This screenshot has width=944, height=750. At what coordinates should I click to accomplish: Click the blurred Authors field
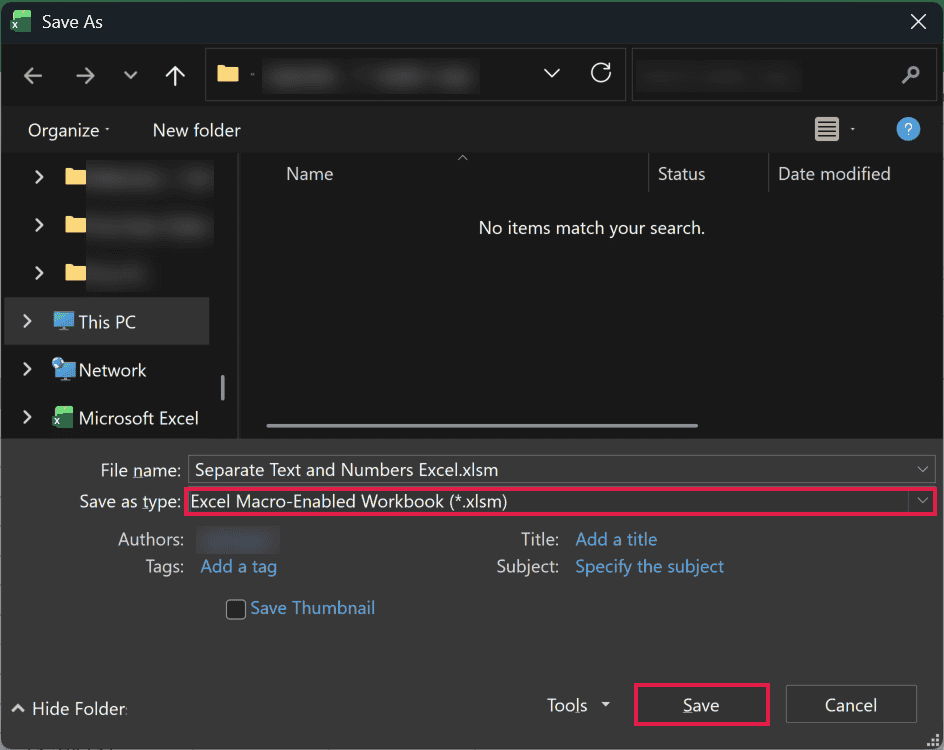click(238, 539)
